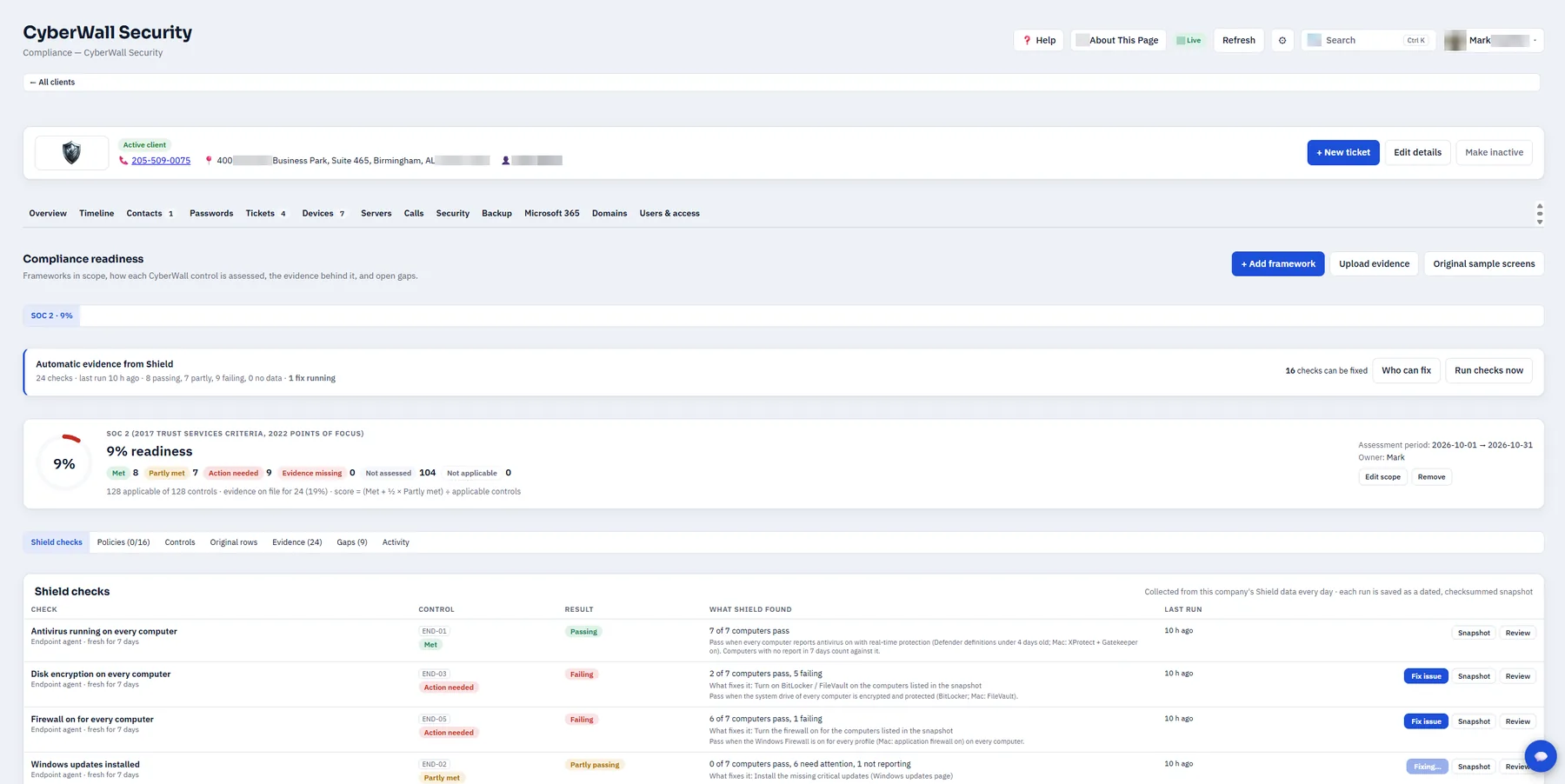The height and width of the screenshot is (784, 1565).
Task: Open About This Page
Action: 1119,41
